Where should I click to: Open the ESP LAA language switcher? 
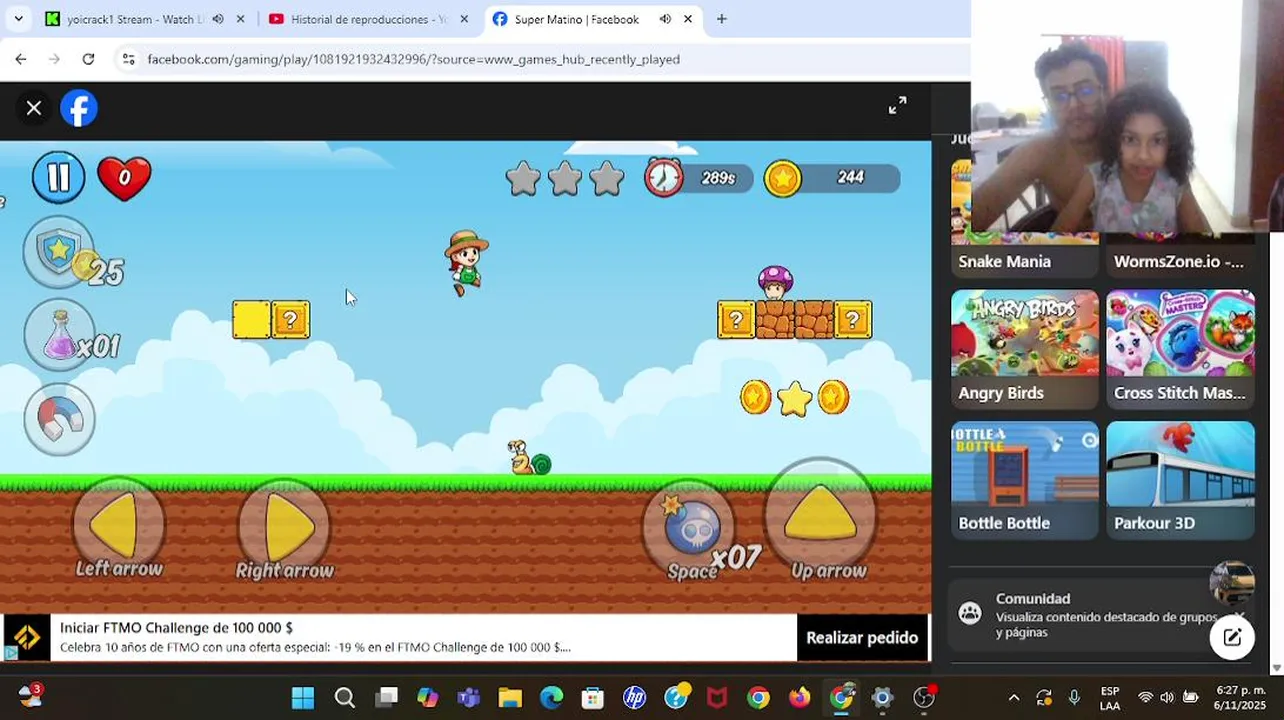click(1110, 697)
